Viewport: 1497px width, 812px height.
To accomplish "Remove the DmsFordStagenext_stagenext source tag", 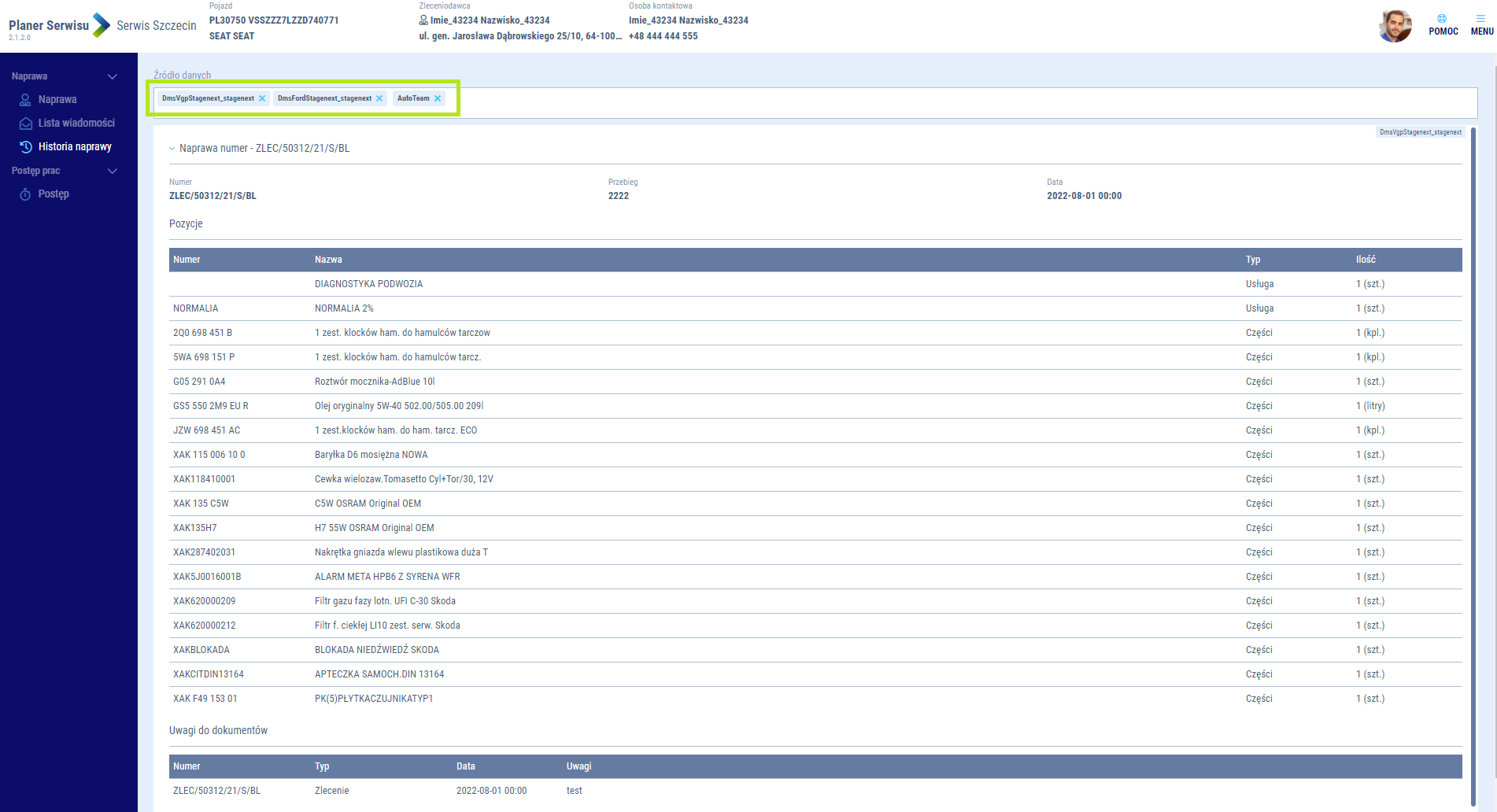I will point(379,98).
